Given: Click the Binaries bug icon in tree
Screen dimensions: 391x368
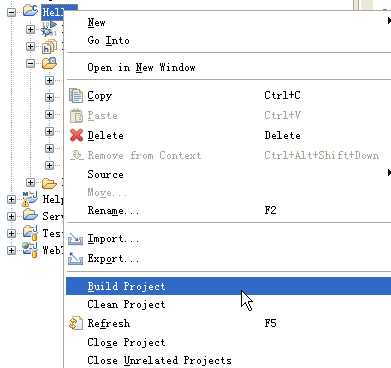Looking at the screenshot, I should tap(49, 29).
